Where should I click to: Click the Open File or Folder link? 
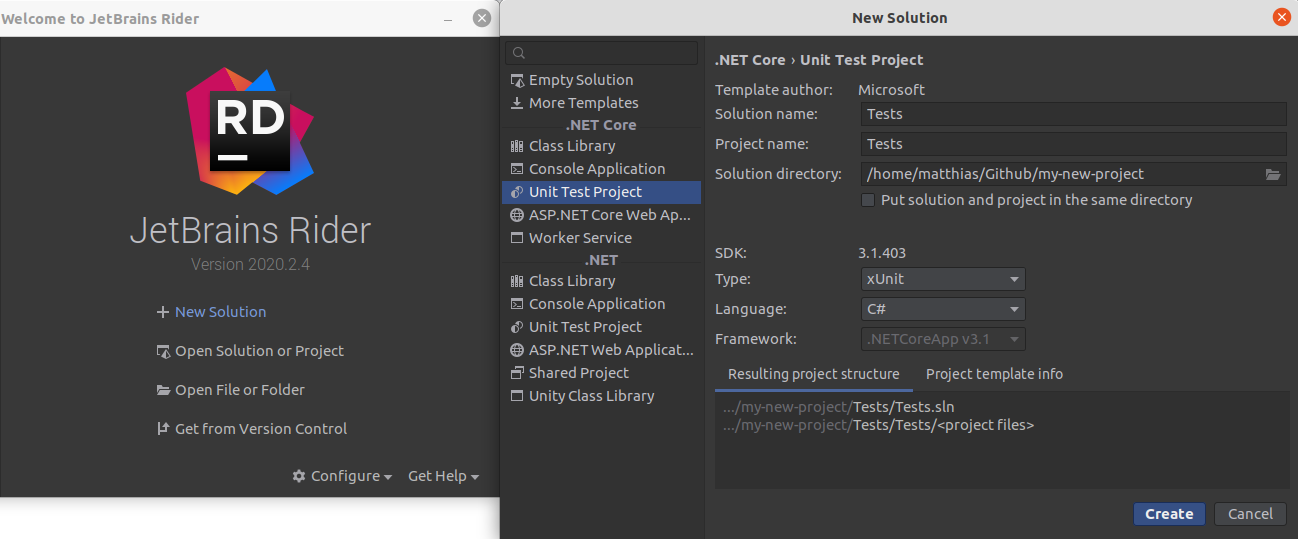[x=240, y=390]
